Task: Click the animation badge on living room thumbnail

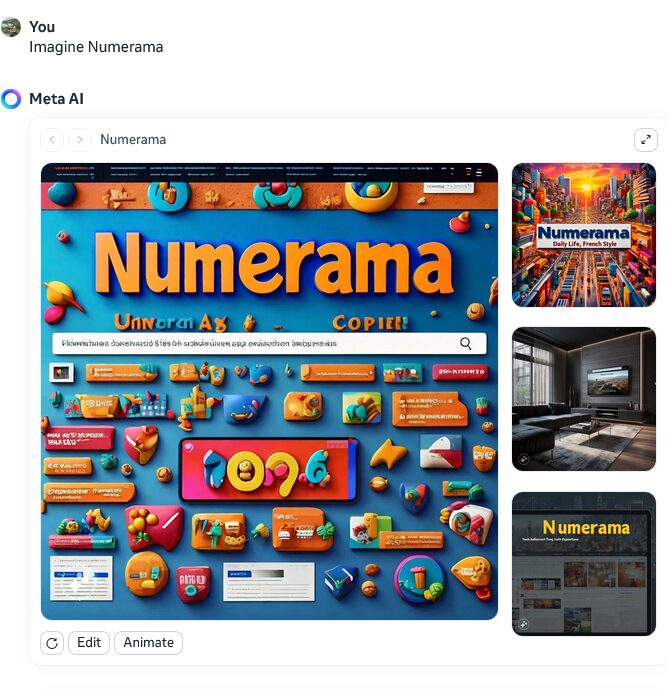Action: pos(523,459)
